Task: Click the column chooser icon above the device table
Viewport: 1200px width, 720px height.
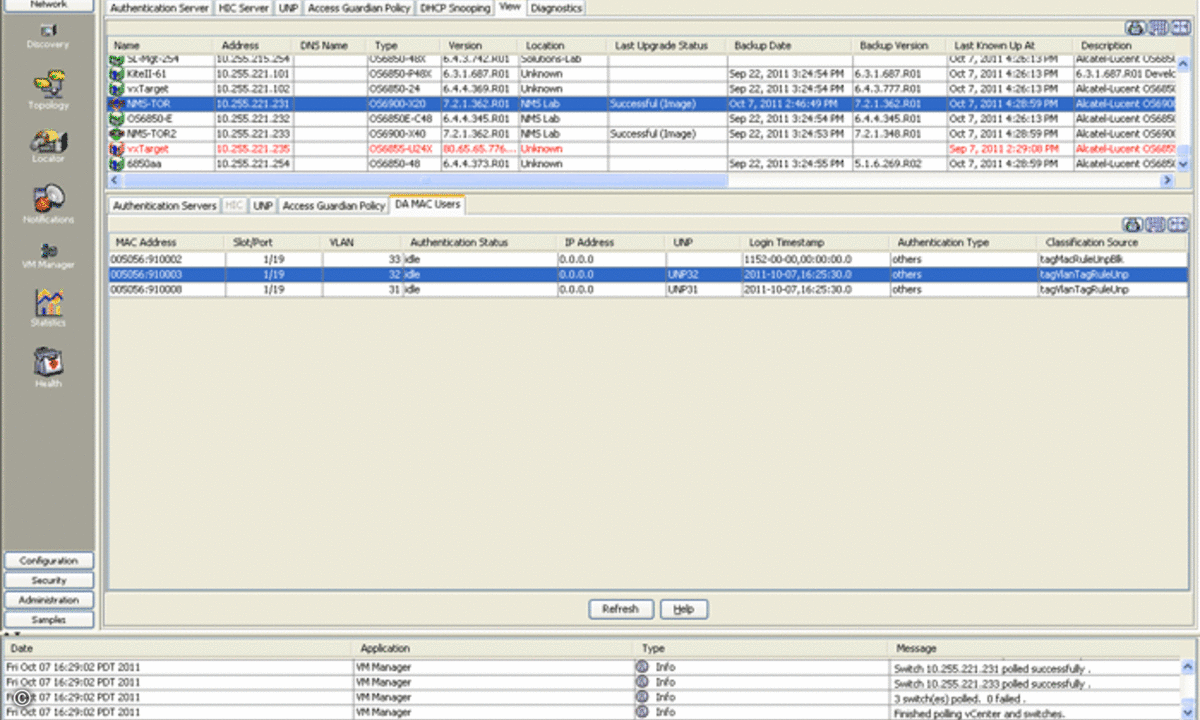Action: (1157, 28)
